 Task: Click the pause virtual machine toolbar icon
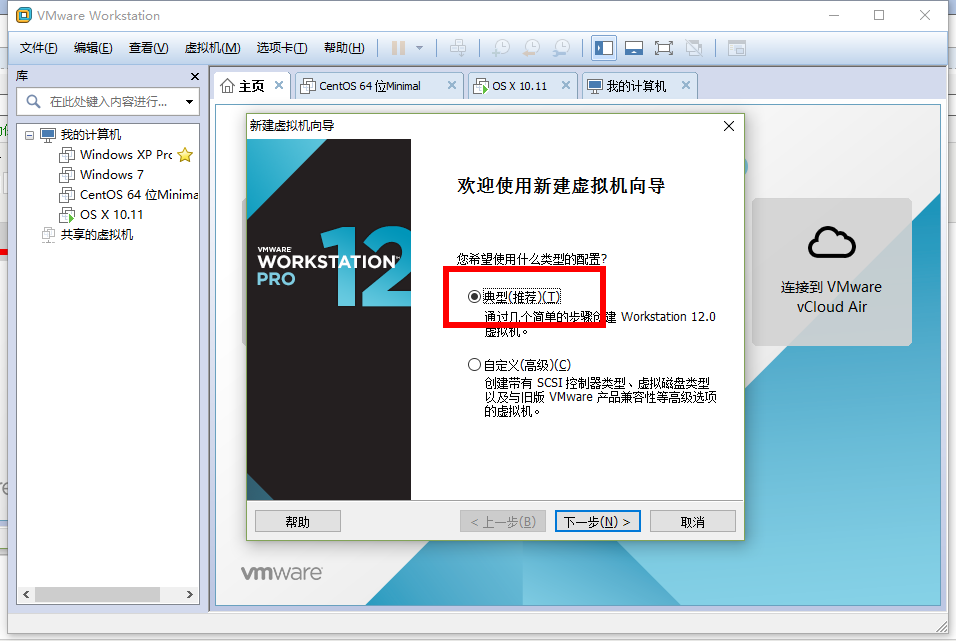398,48
